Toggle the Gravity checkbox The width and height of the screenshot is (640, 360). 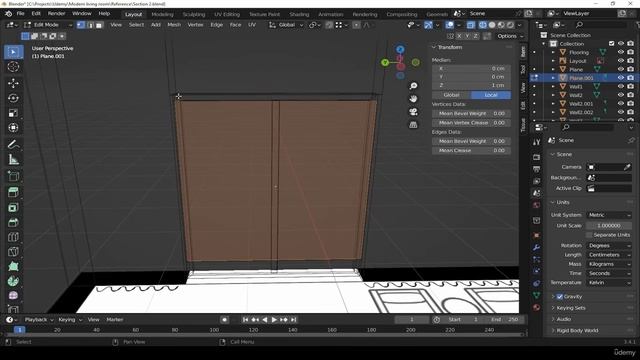[x=560, y=297]
